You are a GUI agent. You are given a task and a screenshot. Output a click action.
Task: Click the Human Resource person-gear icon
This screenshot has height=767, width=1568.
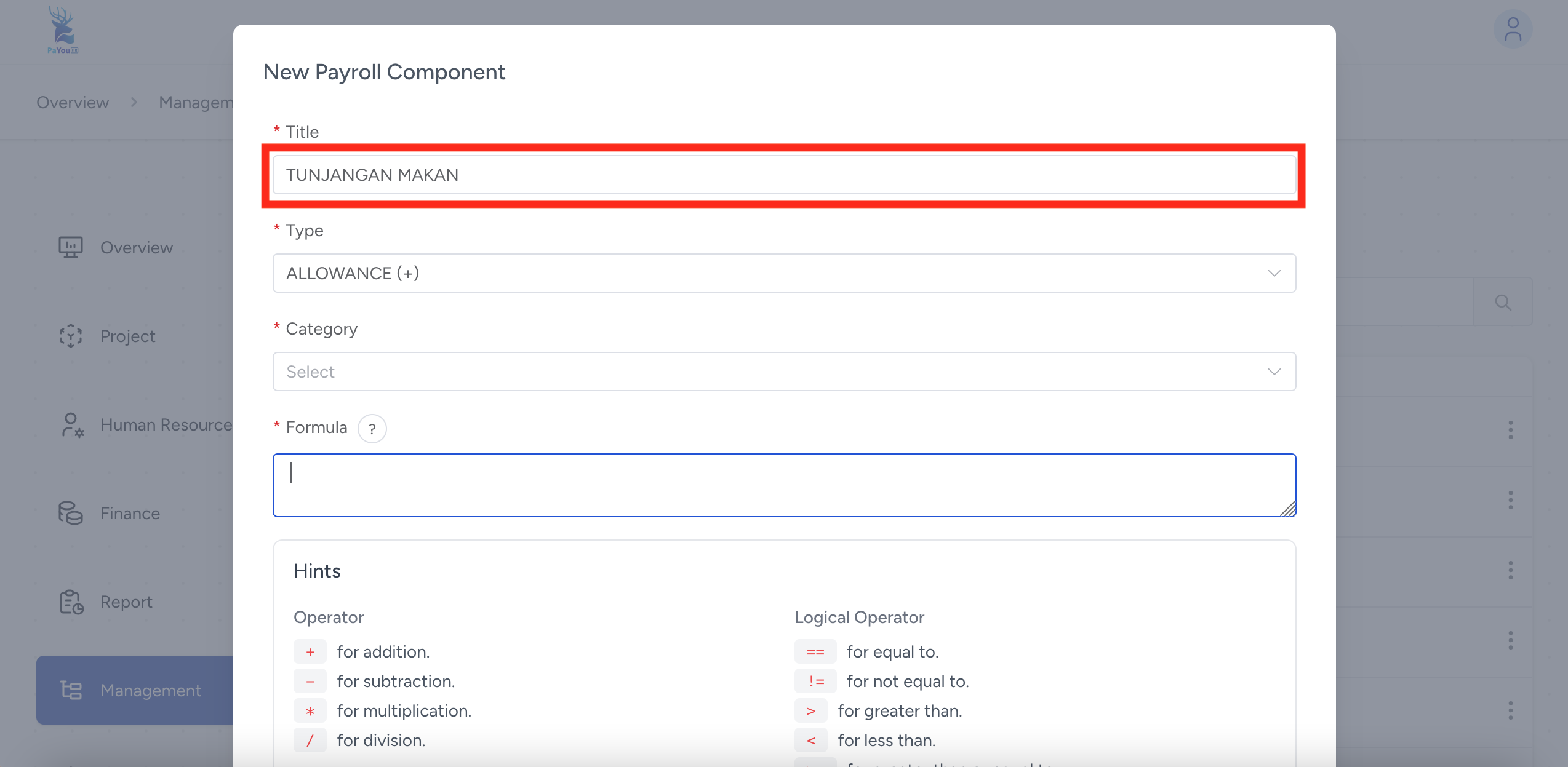[x=72, y=425]
